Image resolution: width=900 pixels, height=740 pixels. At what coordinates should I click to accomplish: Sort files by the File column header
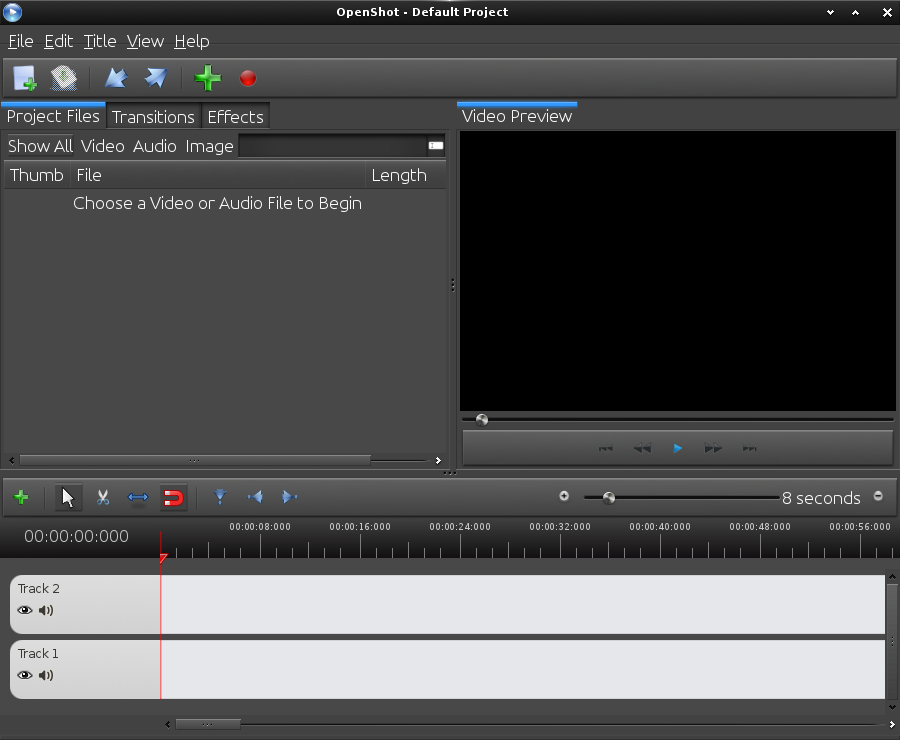pyautogui.click(x=218, y=175)
